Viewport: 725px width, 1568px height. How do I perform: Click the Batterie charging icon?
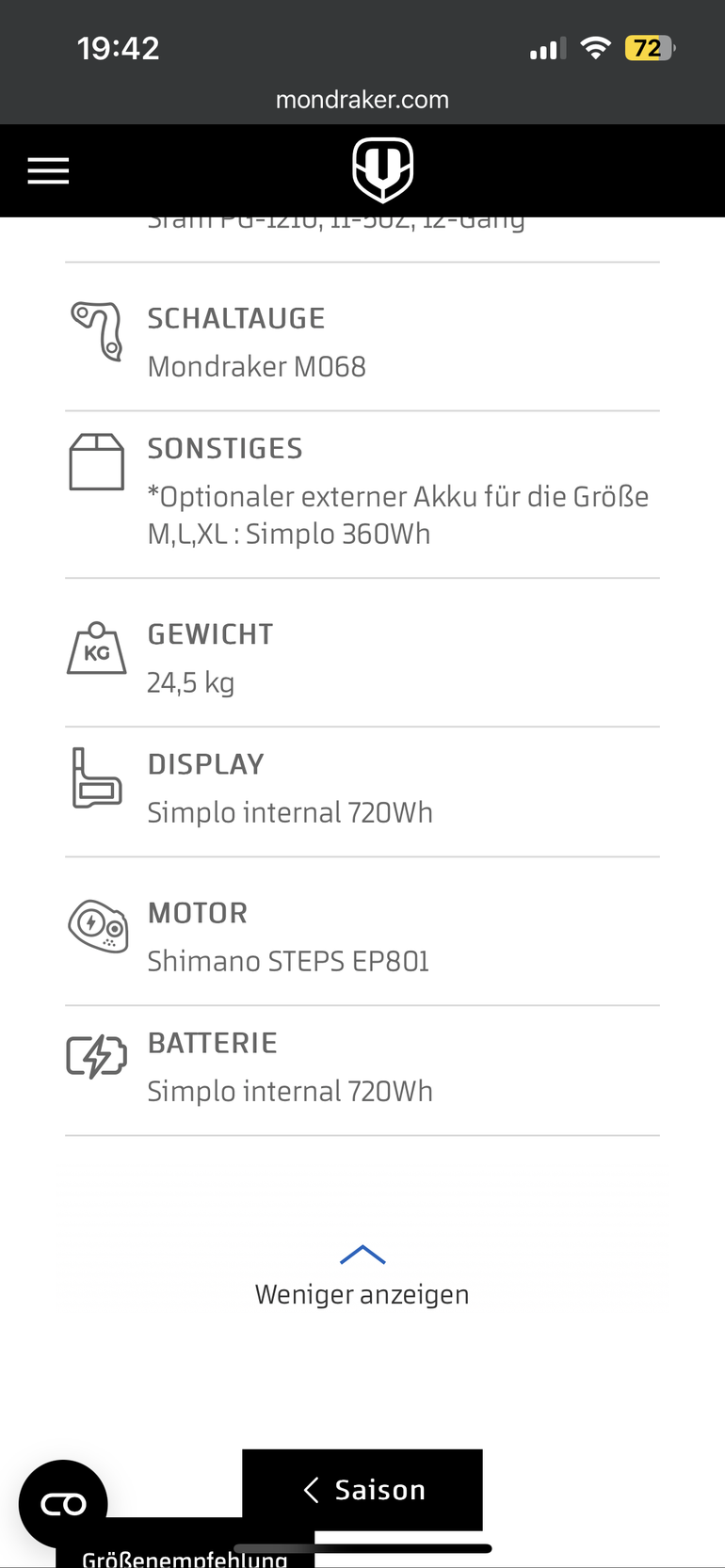click(96, 1056)
